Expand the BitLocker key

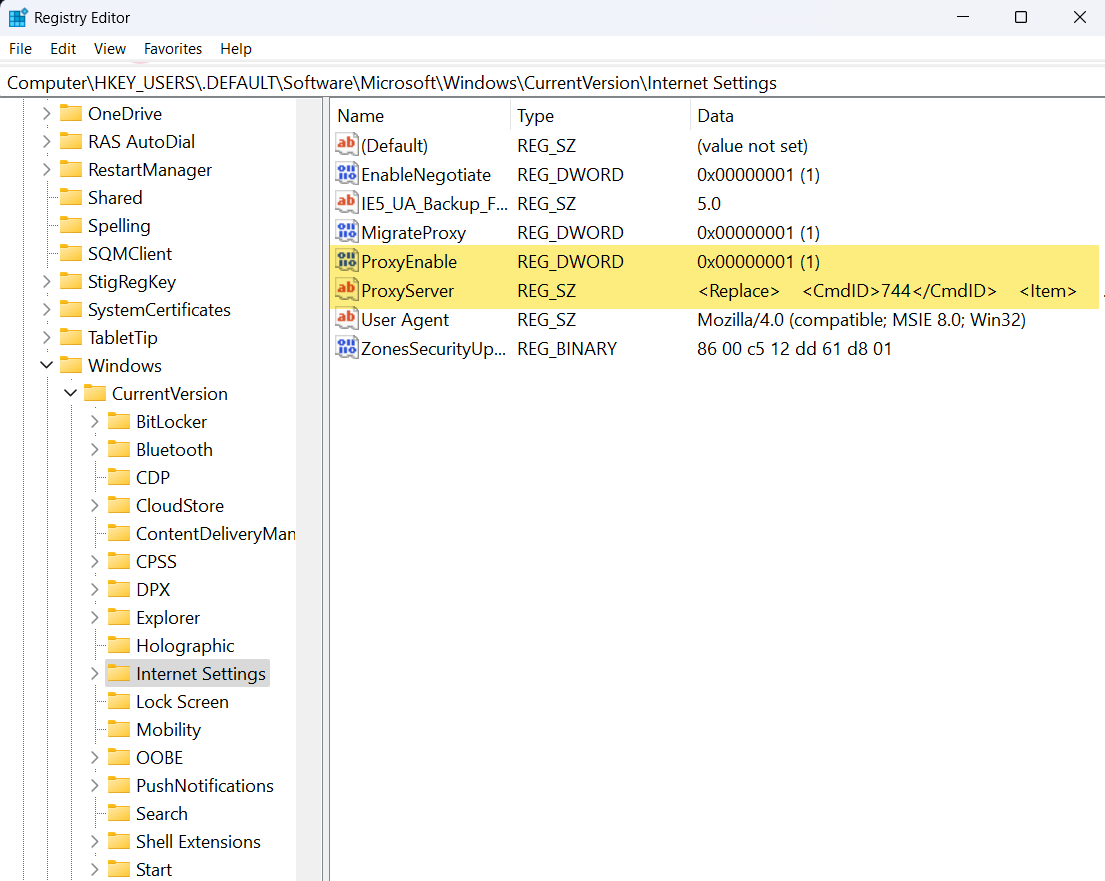pyautogui.click(x=95, y=422)
